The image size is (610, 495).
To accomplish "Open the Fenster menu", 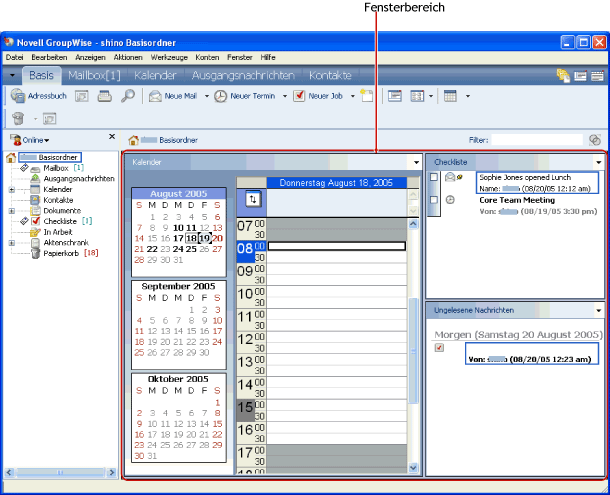I will tap(240, 58).
